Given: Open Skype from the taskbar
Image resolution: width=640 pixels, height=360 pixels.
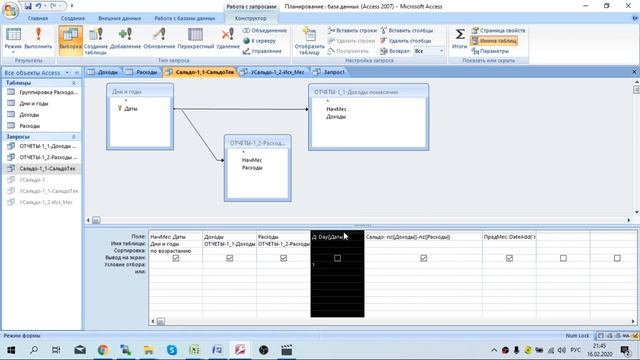Looking at the screenshot, I should tap(172, 350).
